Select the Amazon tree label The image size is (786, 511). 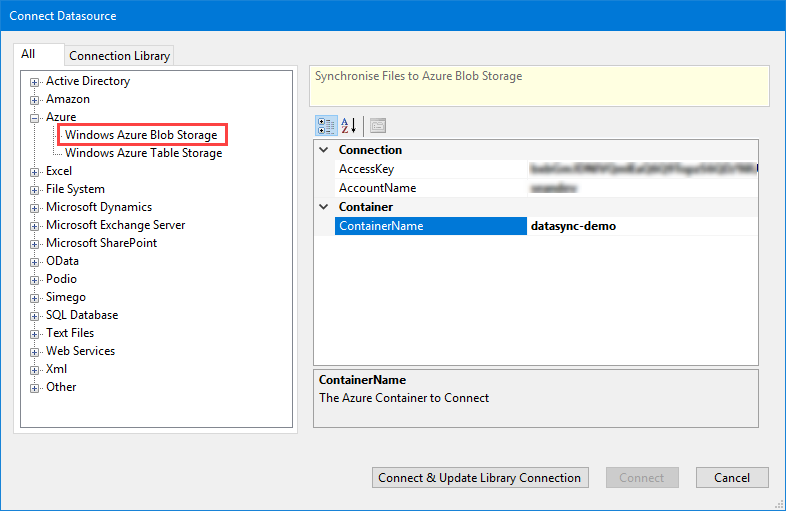[x=68, y=99]
